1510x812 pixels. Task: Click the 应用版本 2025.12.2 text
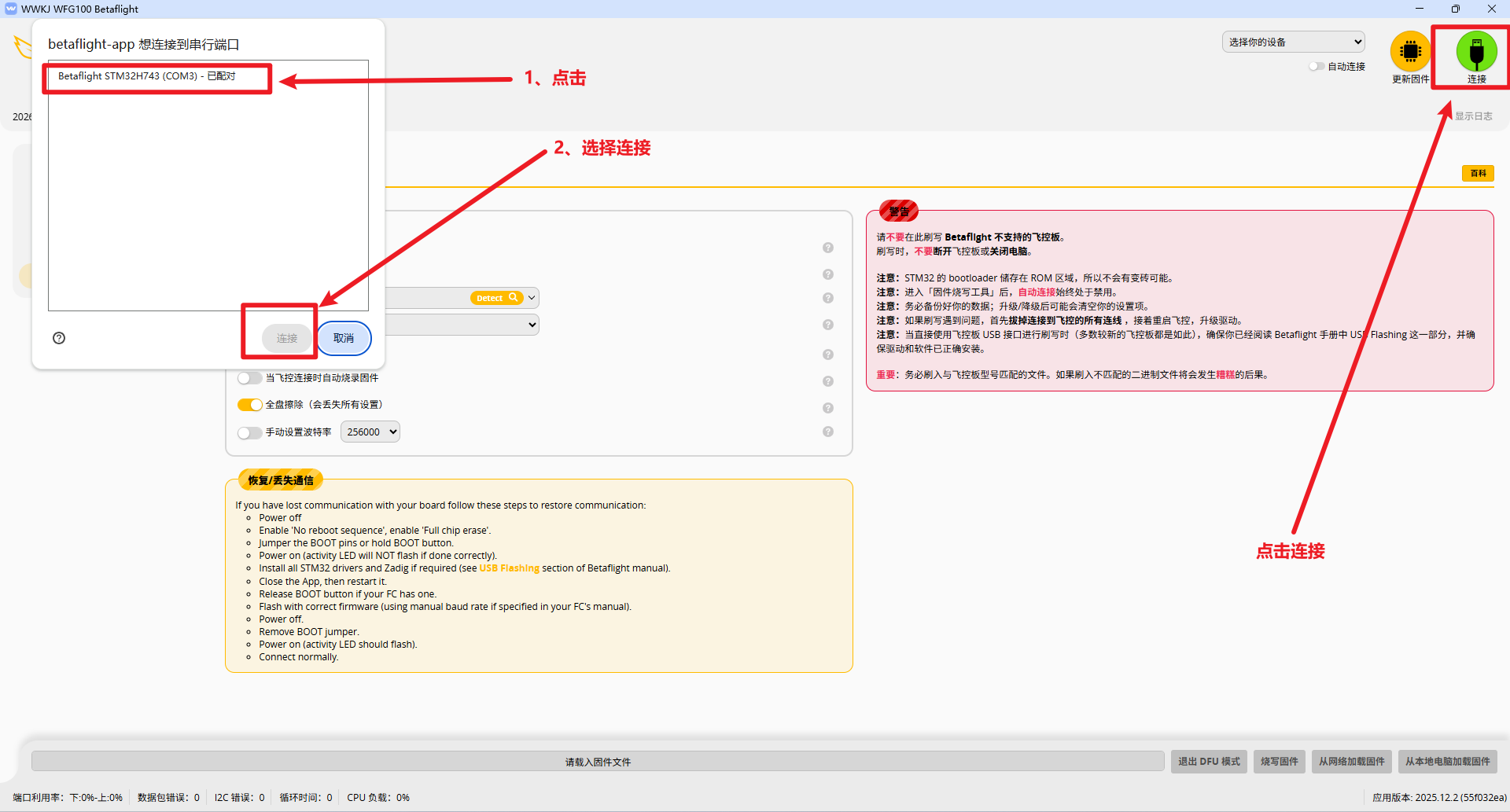[x=1439, y=798]
